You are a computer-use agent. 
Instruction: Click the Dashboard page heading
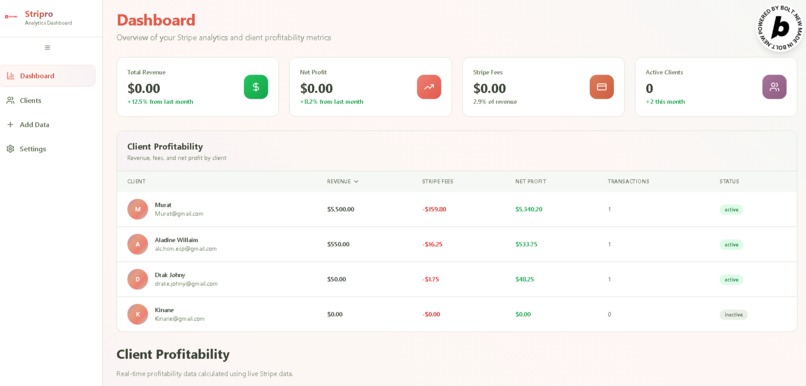pos(156,20)
